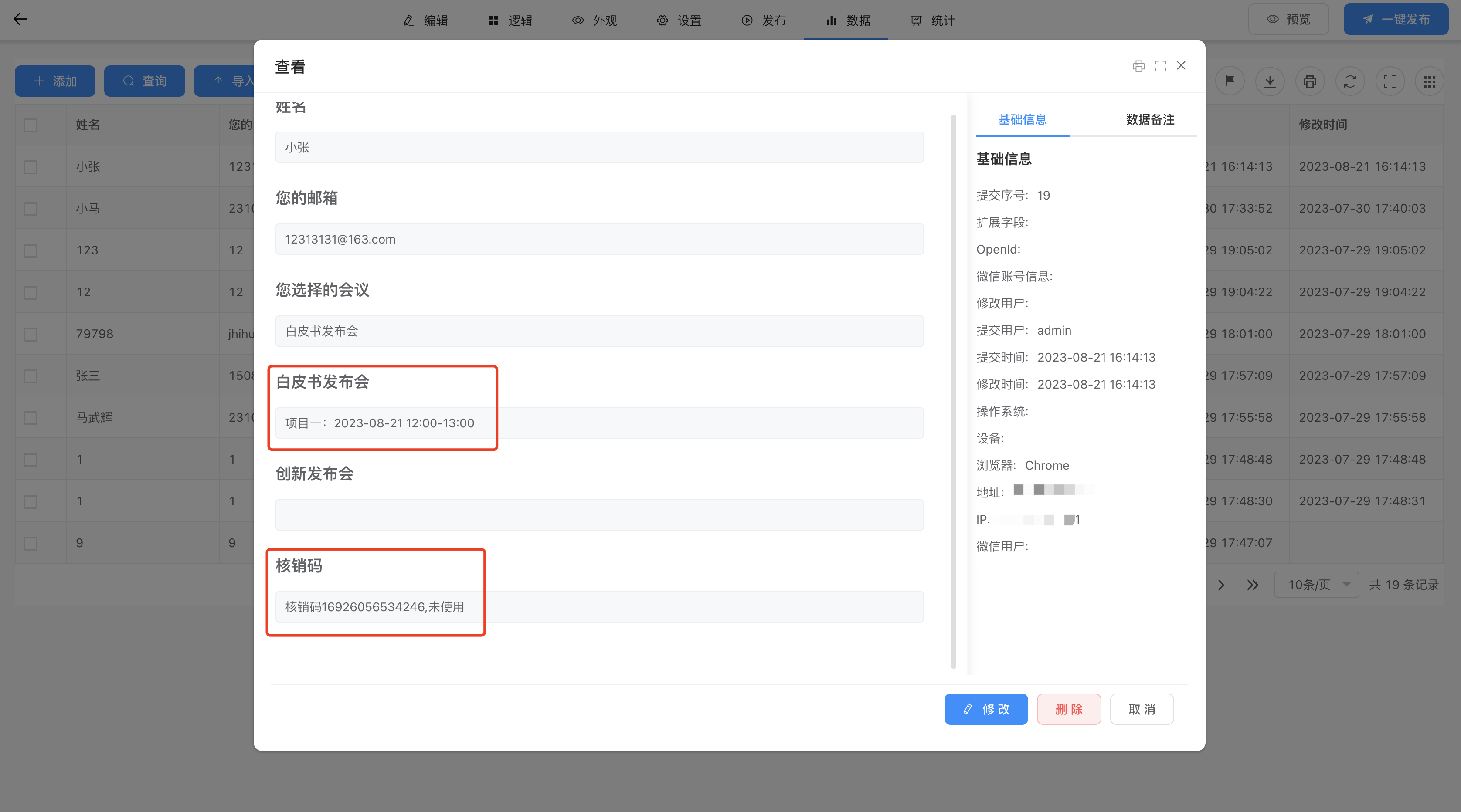Viewport: 1461px width, 812px height.
Task: Expand dialog with fullscreen icon
Action: (x=1160, y=66)
